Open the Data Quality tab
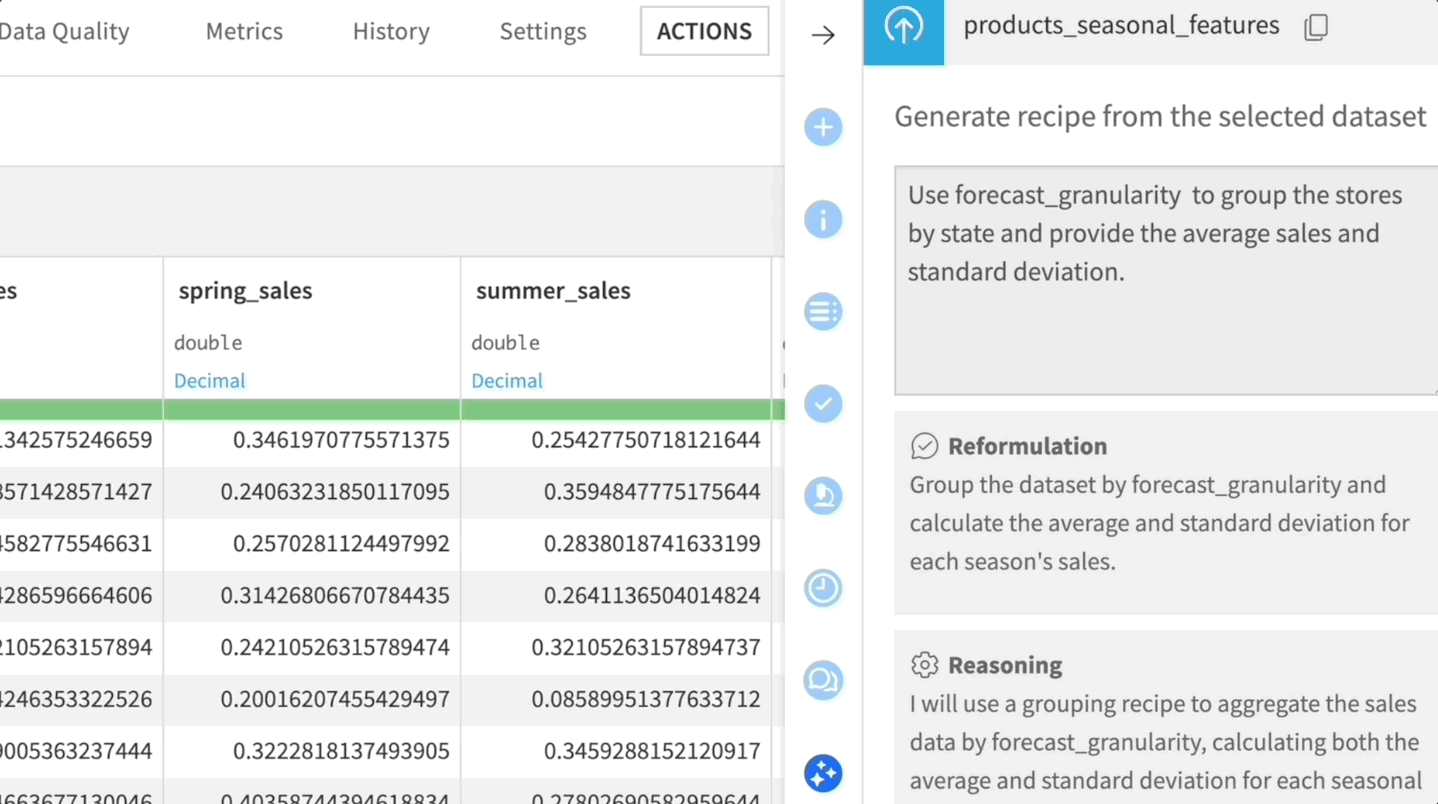The height and width of the screenshot is (804, 1438). pyautogui.click(x=64, y=31)
